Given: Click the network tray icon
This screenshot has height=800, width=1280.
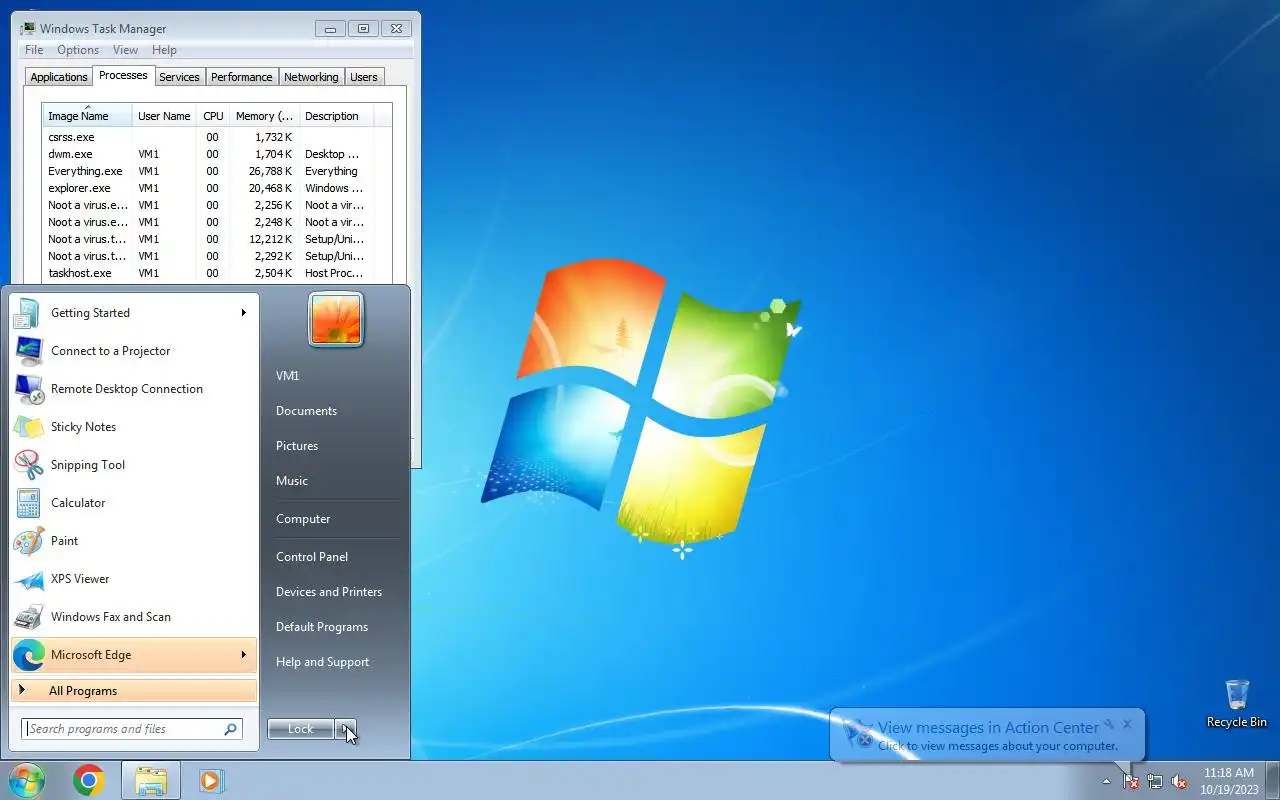Looking at the screenshot, I should coord(1155,782).
